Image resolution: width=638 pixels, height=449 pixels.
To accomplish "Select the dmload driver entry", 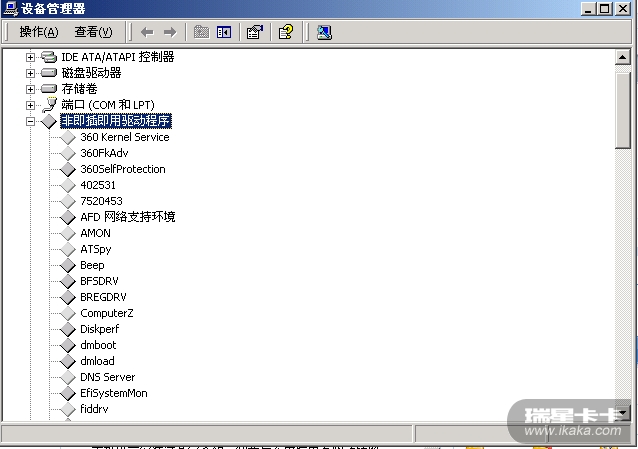I will [97, 361].
